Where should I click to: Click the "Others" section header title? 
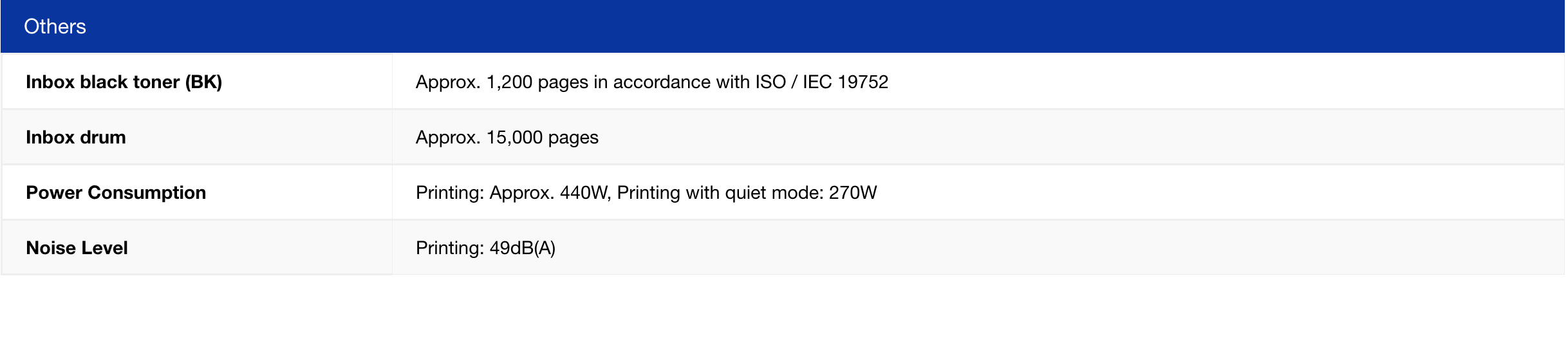[55, 26]
